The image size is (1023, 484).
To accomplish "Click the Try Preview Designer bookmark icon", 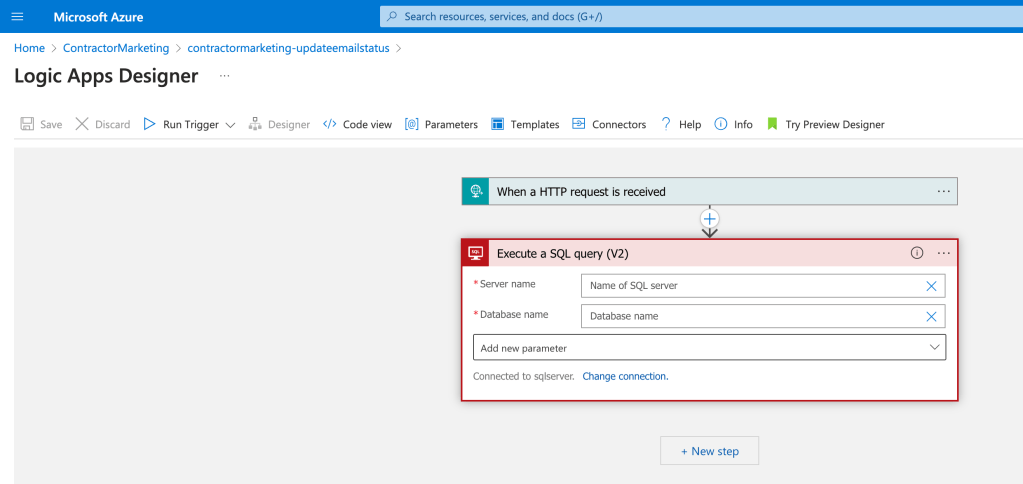I will coord(772,124).
